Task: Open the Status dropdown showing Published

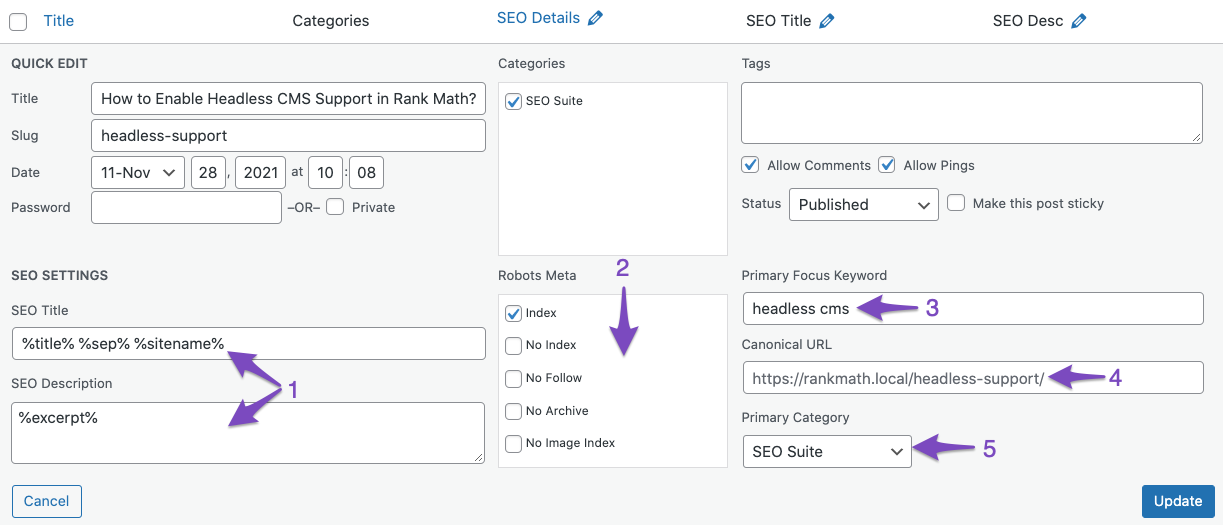Action: 864,204
